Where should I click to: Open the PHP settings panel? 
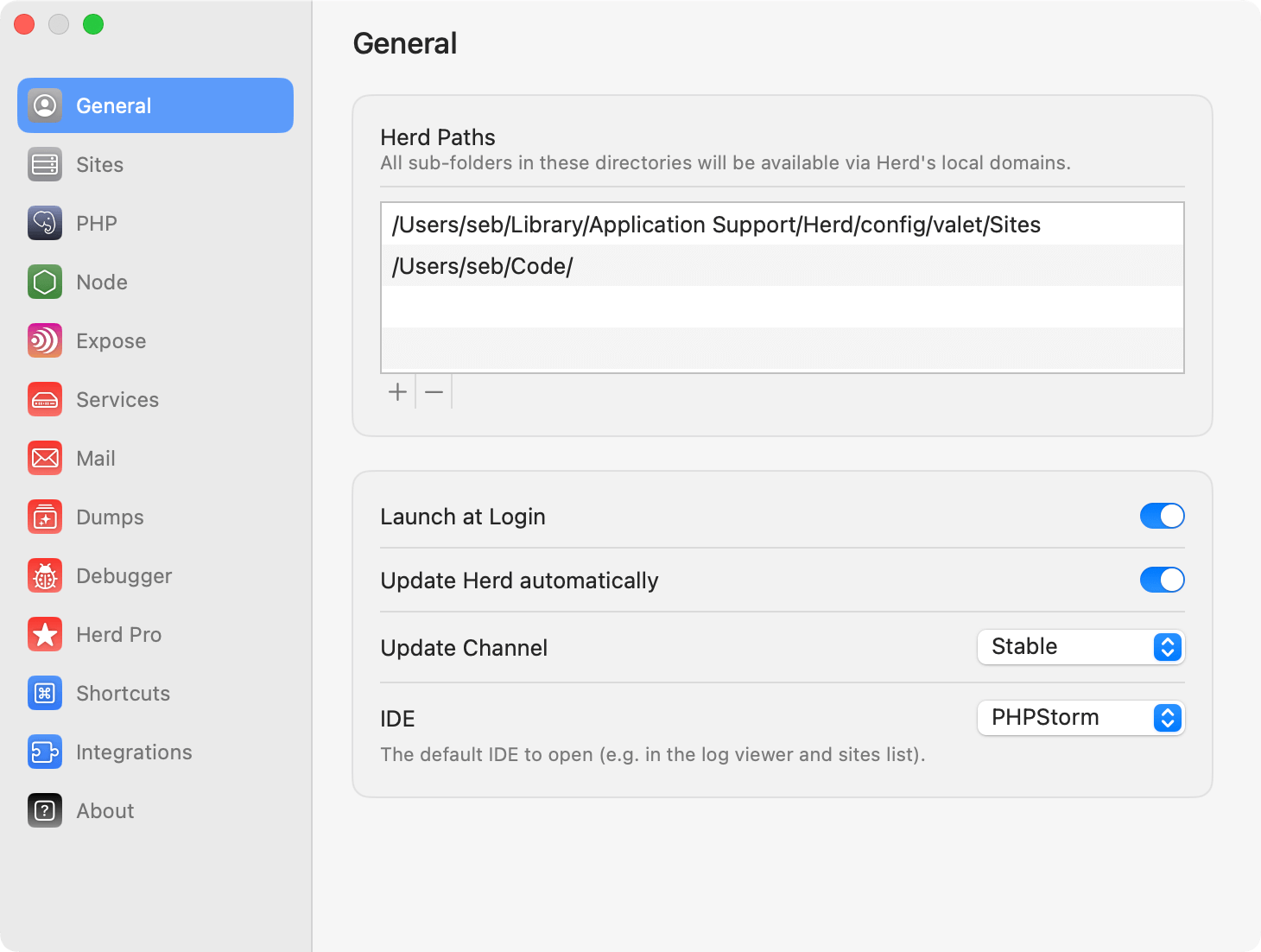(45, 223)
